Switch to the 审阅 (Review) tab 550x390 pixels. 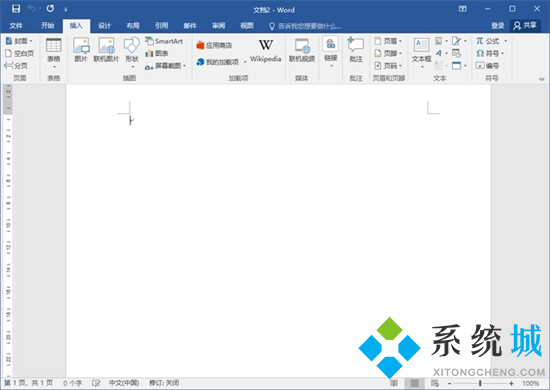coord(218,26)
